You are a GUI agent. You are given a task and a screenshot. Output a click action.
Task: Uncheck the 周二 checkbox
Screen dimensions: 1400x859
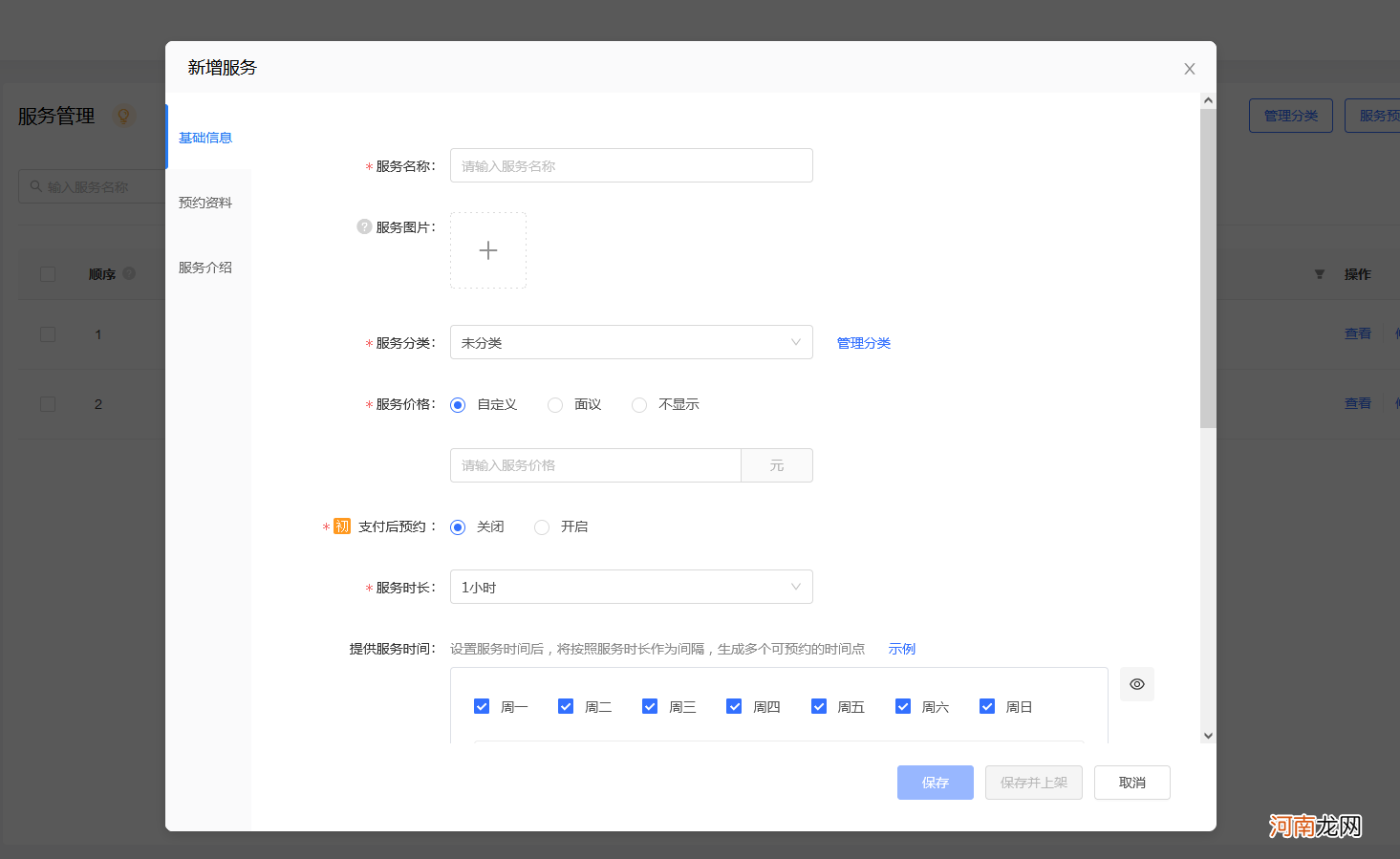pyautogui.click(x=566, y=706)
